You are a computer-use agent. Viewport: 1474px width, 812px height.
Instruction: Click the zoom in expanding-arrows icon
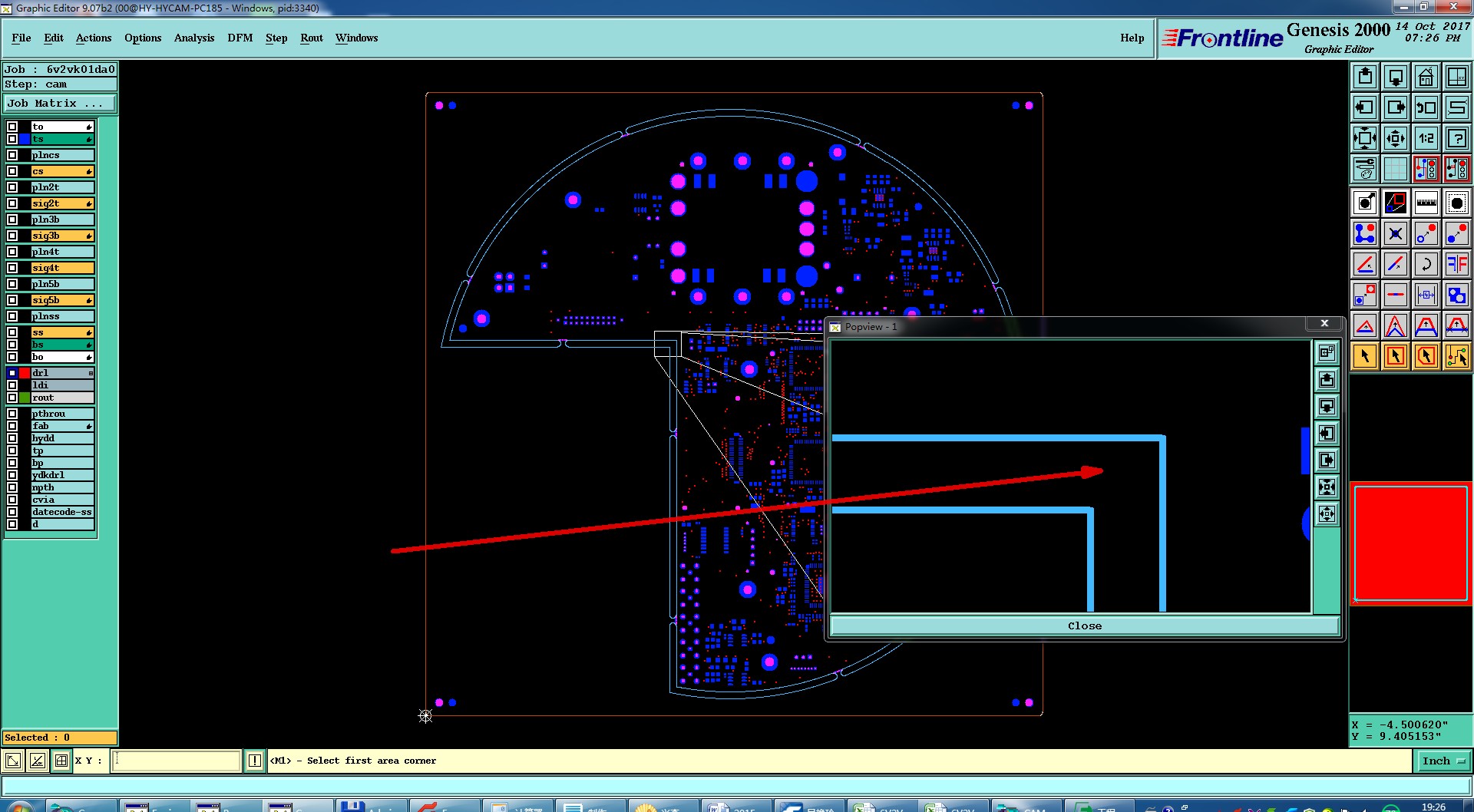(1365, 138)
